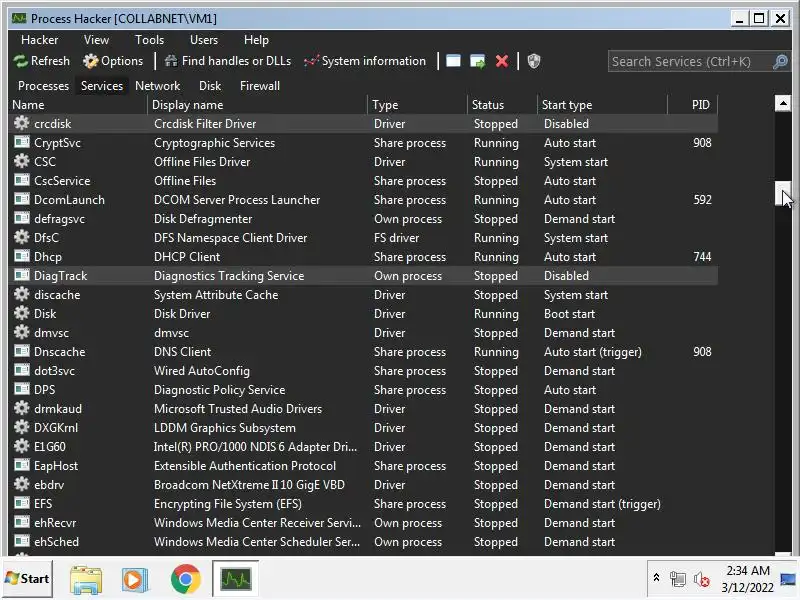The height and width of the screenshot is (600, 800).
Task: Click the DXGKrnl driver gear icon
Action: (x=21, y=427)
